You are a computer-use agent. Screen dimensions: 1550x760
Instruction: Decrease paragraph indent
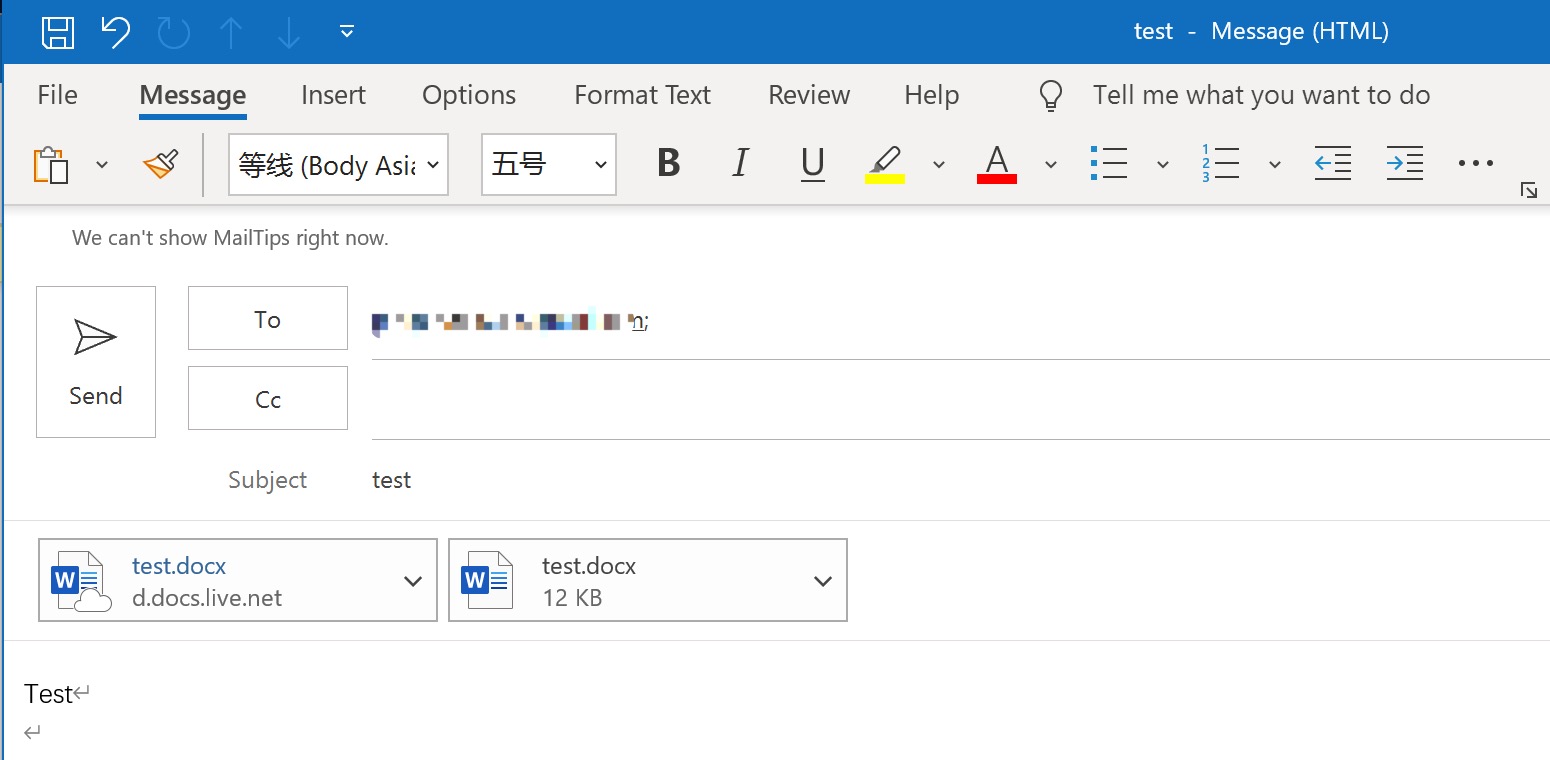(1333, 163)
